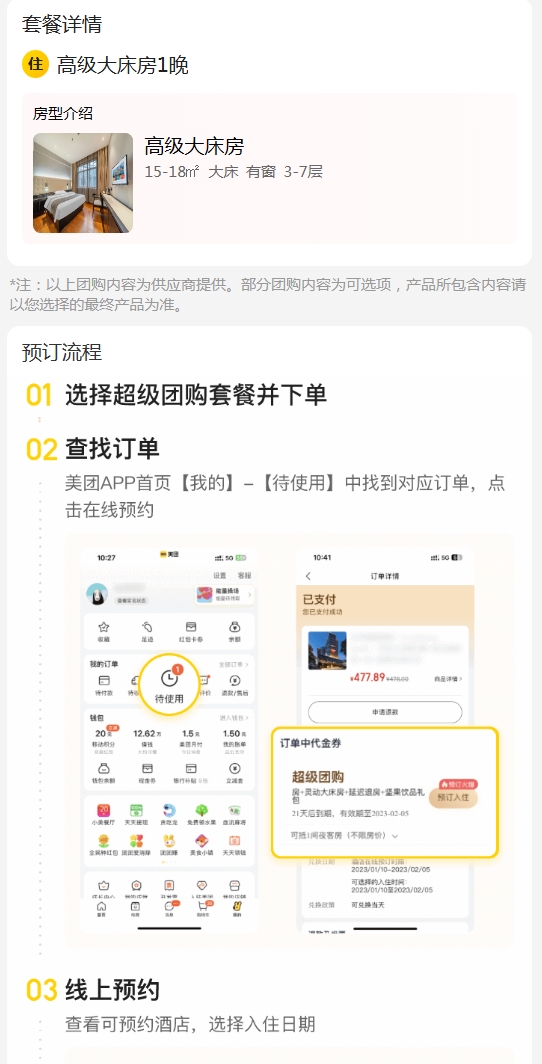Tap the 设置 link at top
The image size is (542, 1064).
[x=220, y=575]
